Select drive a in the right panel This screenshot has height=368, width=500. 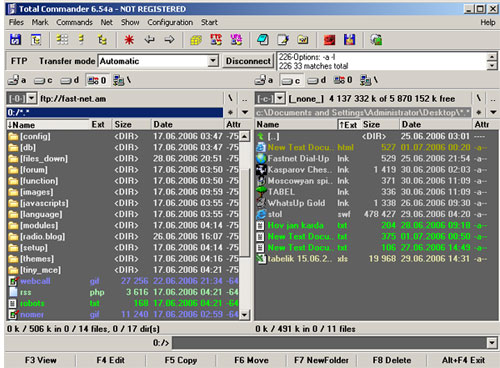point(264,80)
